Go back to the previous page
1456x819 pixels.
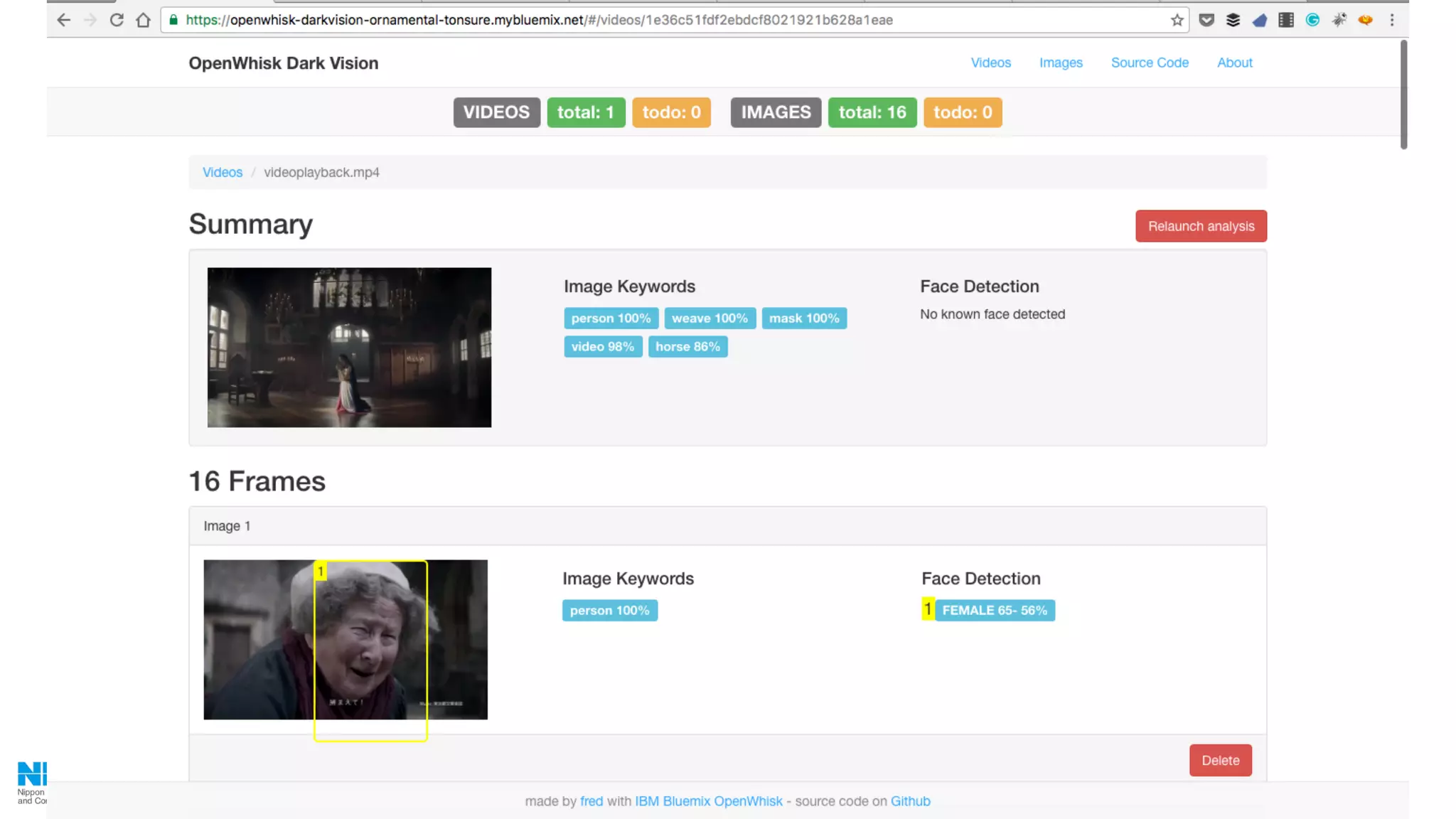pos(63,20)
